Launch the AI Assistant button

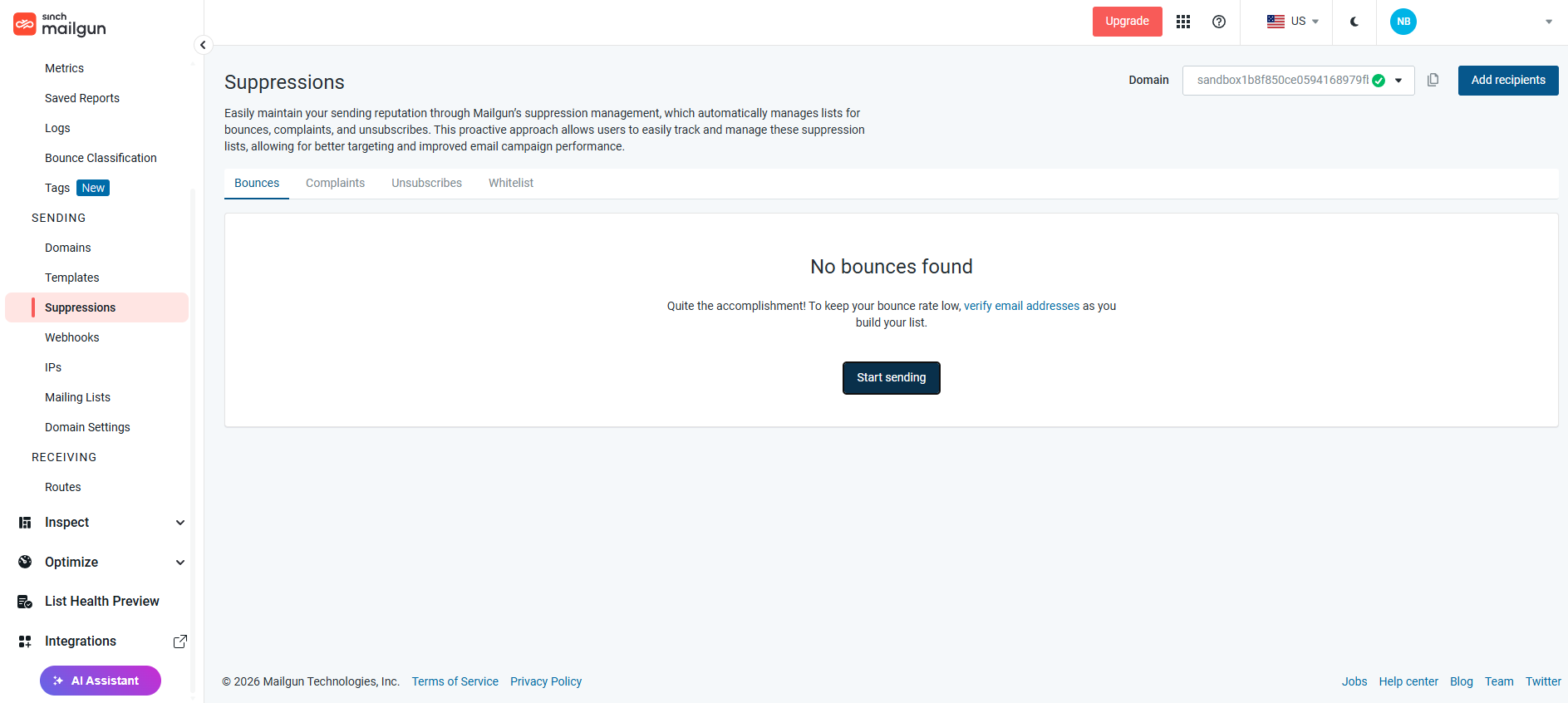pyautogui.click(x=101, y=681)
